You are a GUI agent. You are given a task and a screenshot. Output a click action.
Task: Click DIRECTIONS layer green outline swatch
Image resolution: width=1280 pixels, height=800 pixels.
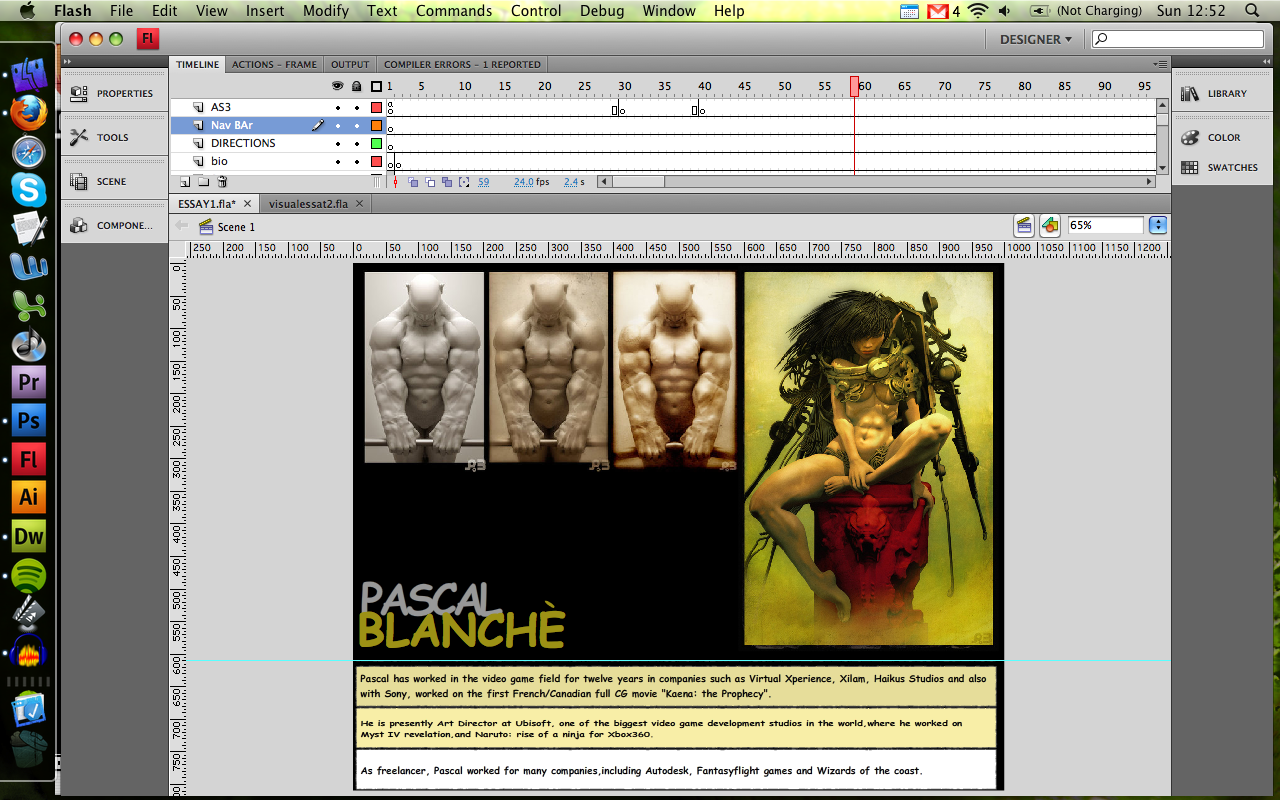tap(377, 144)
